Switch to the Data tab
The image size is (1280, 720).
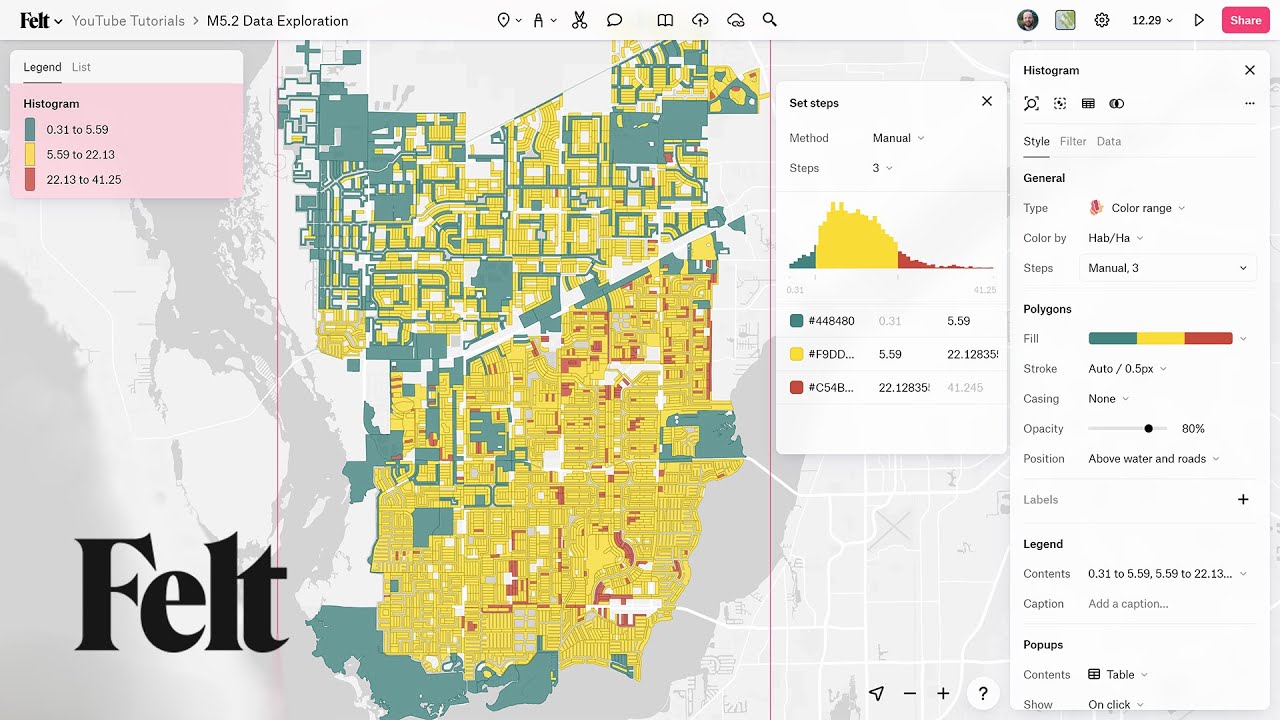1109,141
